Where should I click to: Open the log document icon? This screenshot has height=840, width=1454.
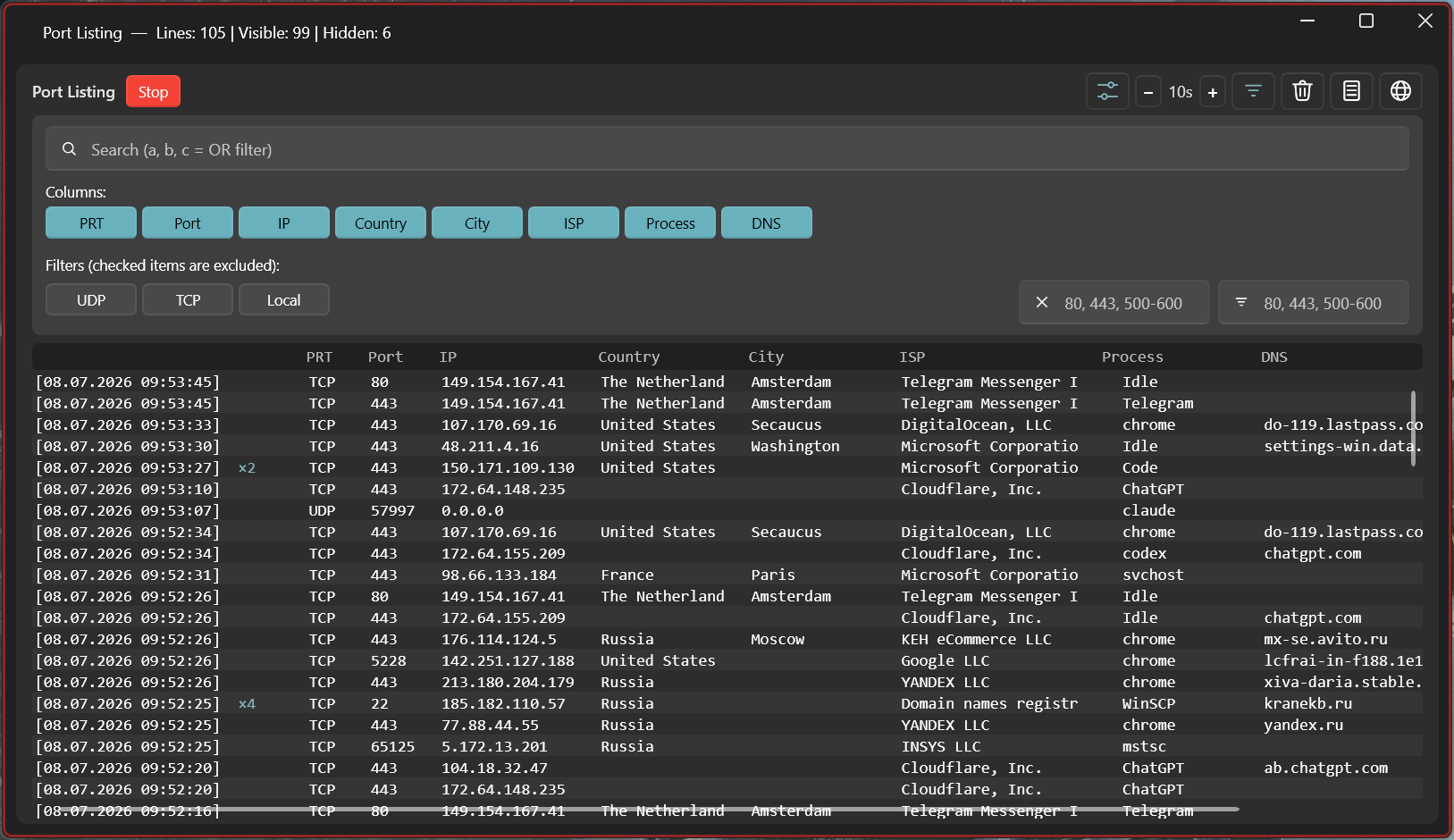pyautogui.click(x=1351, y=91)
